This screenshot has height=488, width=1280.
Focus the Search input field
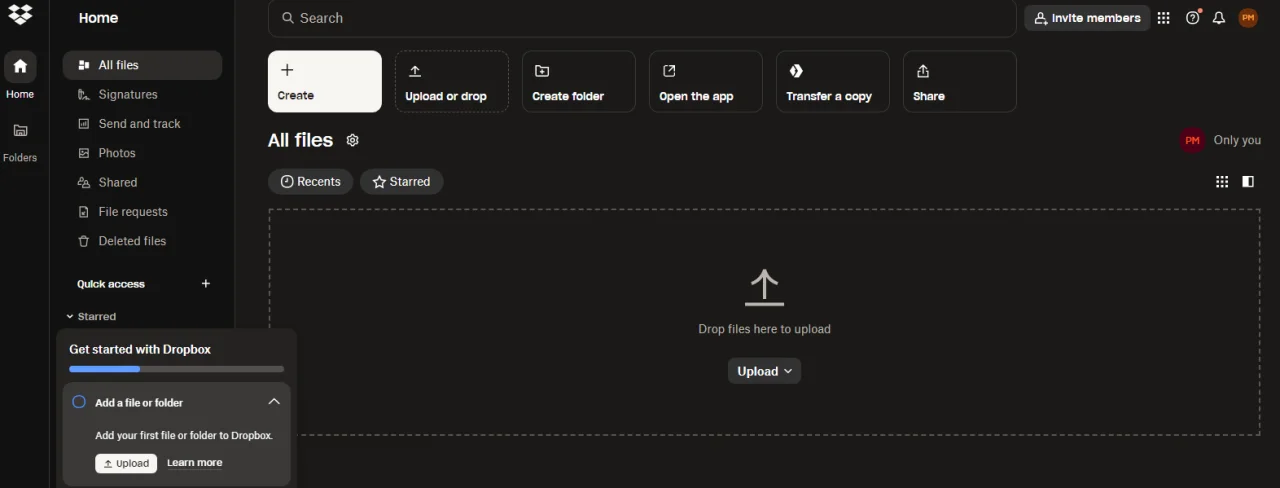click(642, 18)
